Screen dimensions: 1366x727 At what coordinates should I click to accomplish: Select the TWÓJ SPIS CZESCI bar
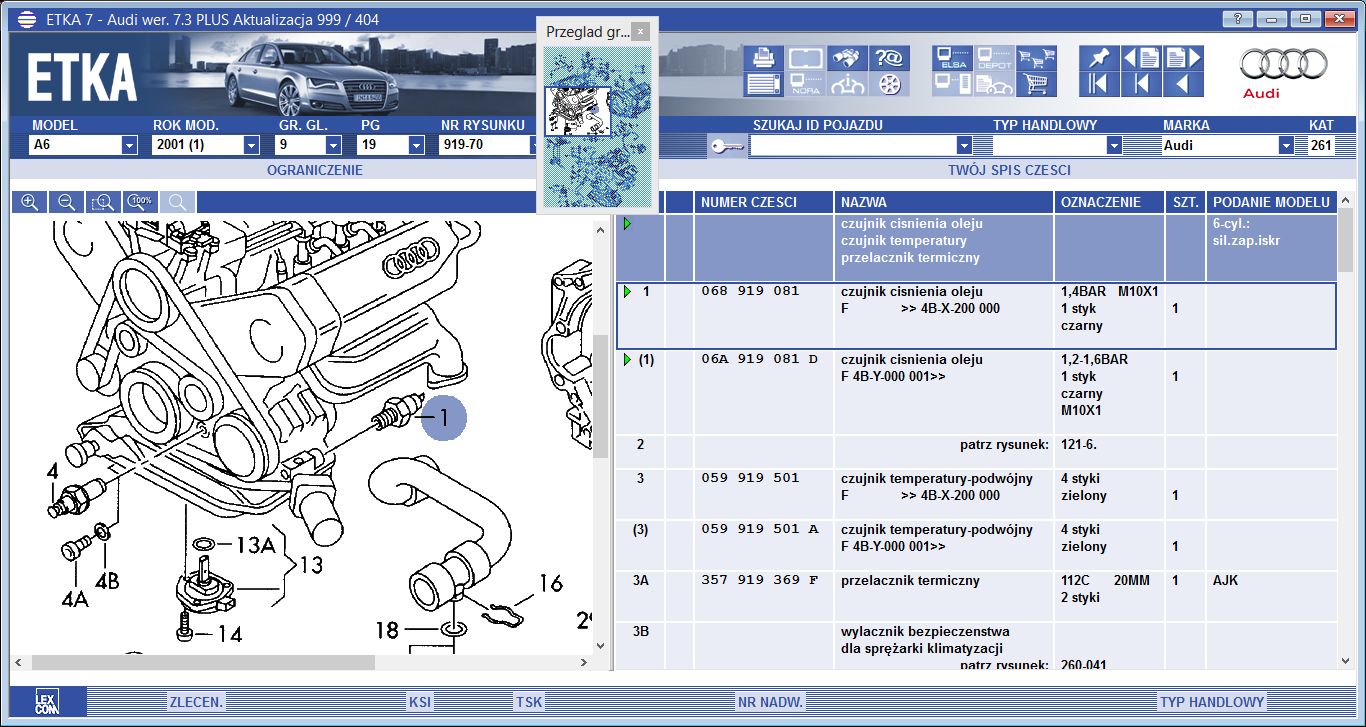(x=1009, y=170)
